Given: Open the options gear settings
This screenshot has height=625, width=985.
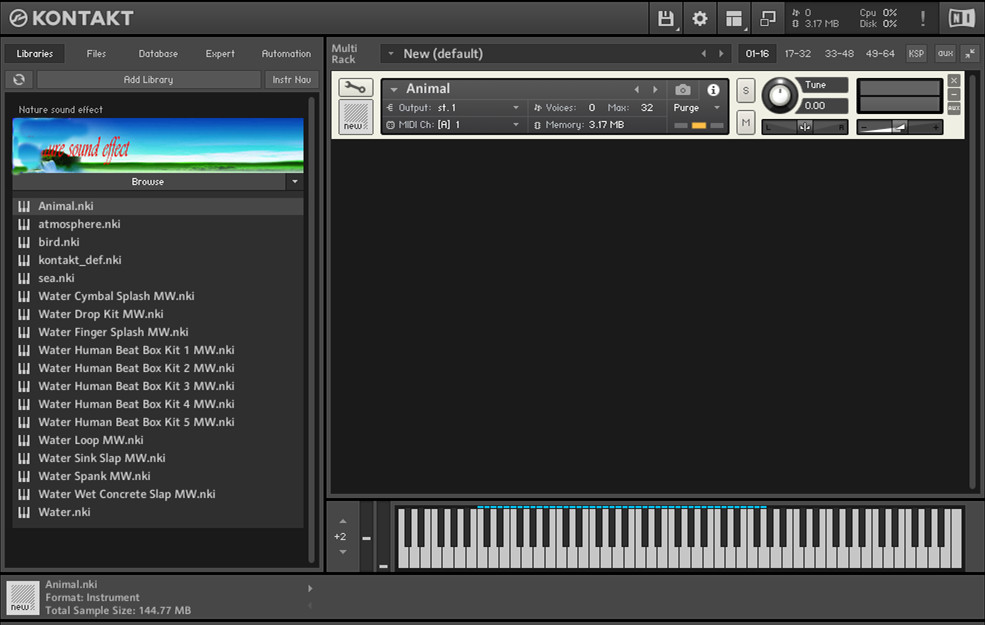Looking at the screenshot, I should [x=699, y=18].
